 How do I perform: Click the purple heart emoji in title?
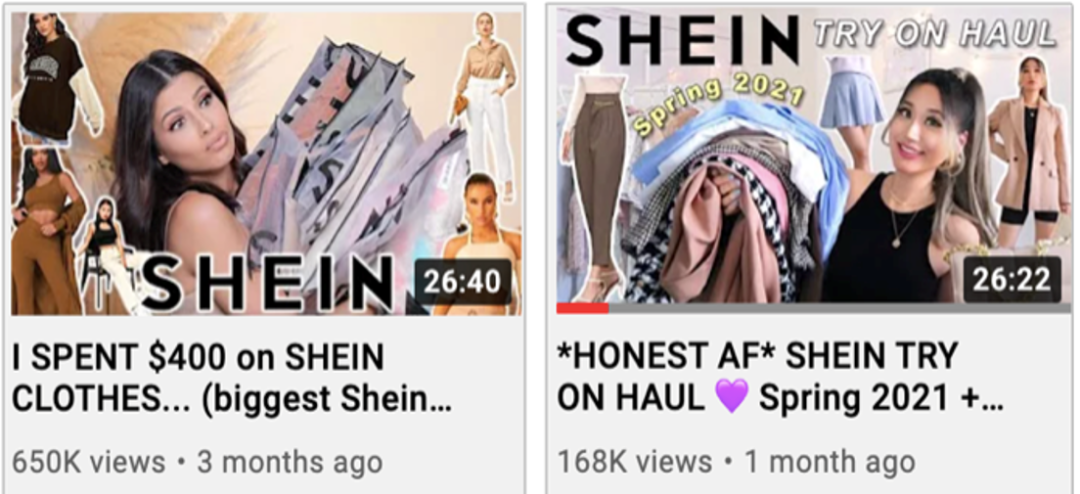[x=731, y=398]
